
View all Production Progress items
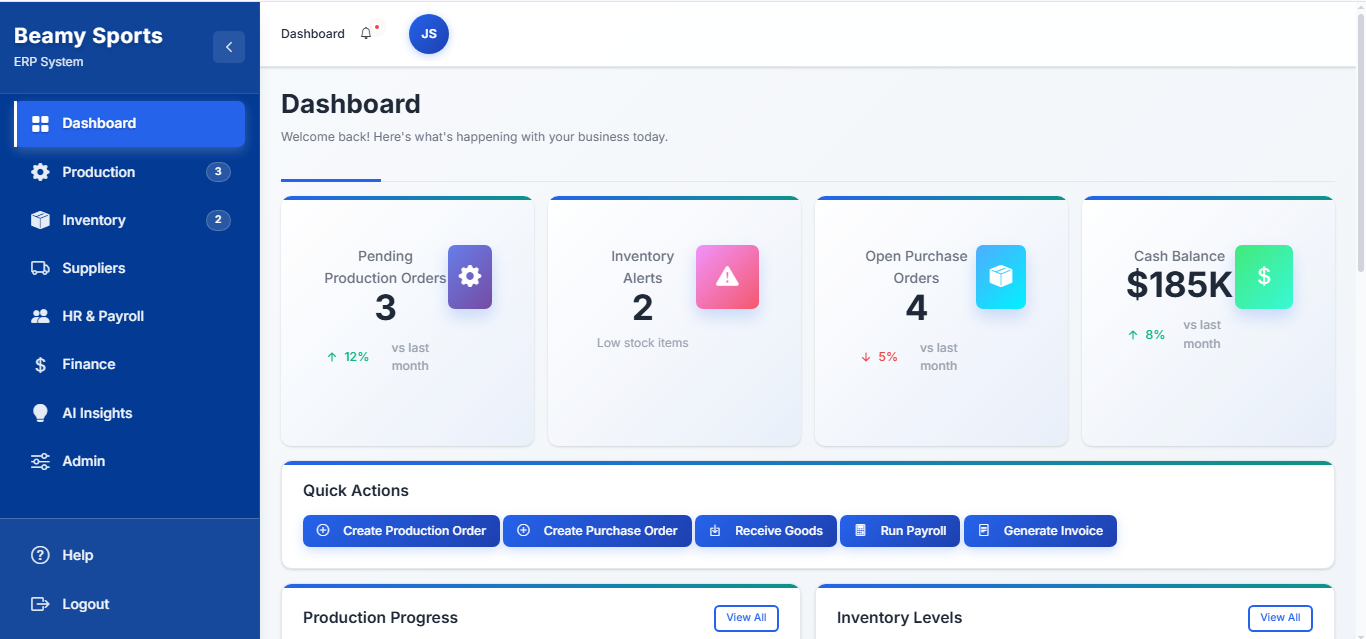click(746, 618)
